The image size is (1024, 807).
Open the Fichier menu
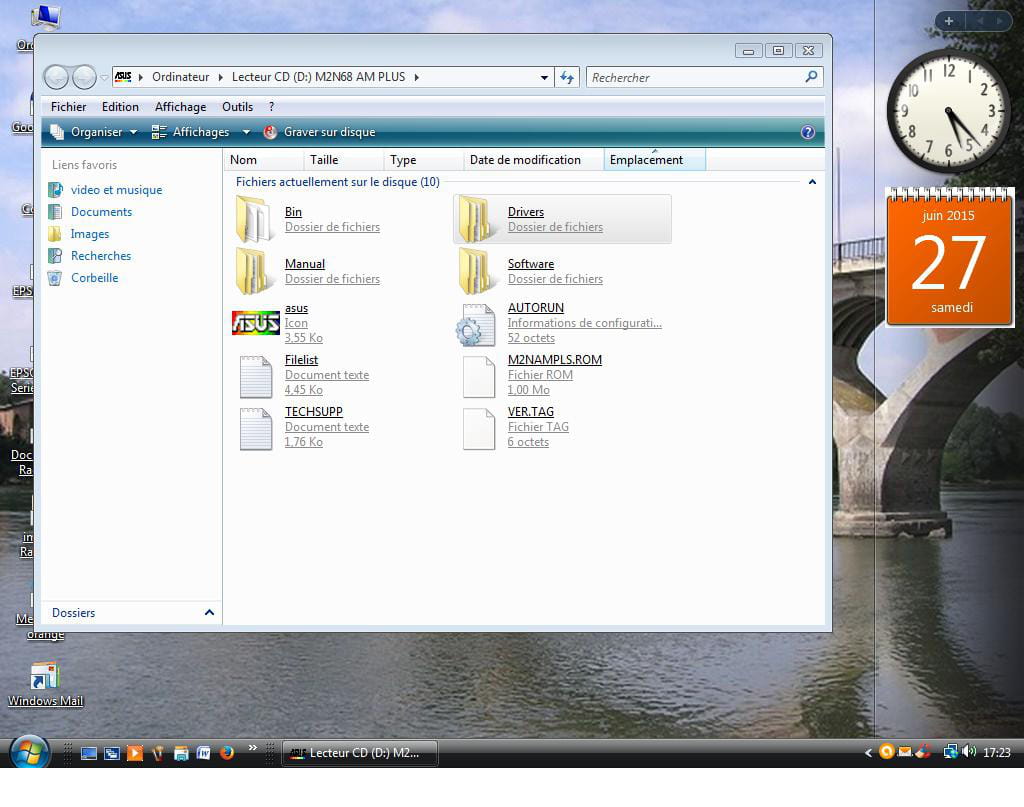[69, 107]
